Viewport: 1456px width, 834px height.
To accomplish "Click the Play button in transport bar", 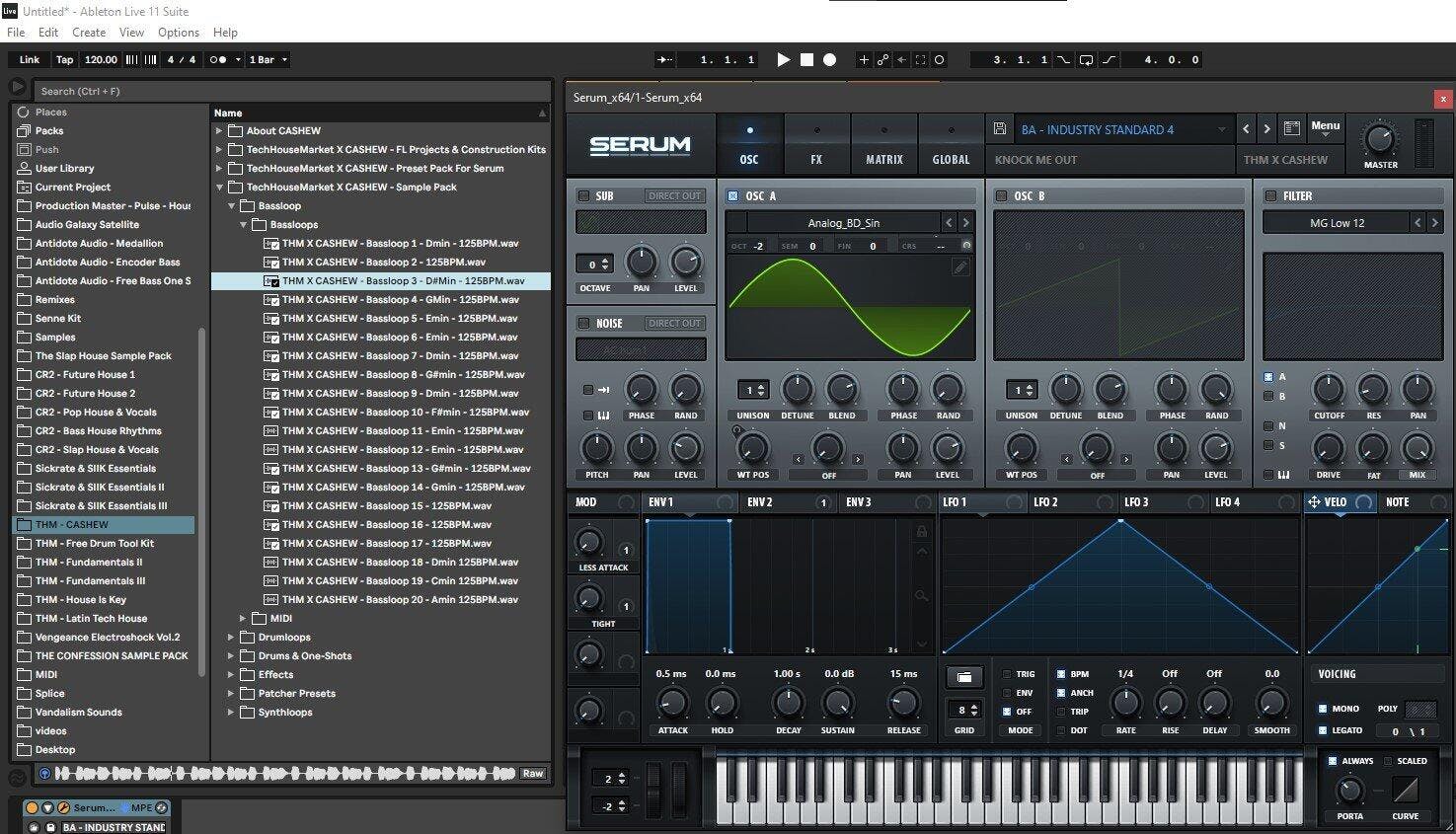I will coord(783,59).
